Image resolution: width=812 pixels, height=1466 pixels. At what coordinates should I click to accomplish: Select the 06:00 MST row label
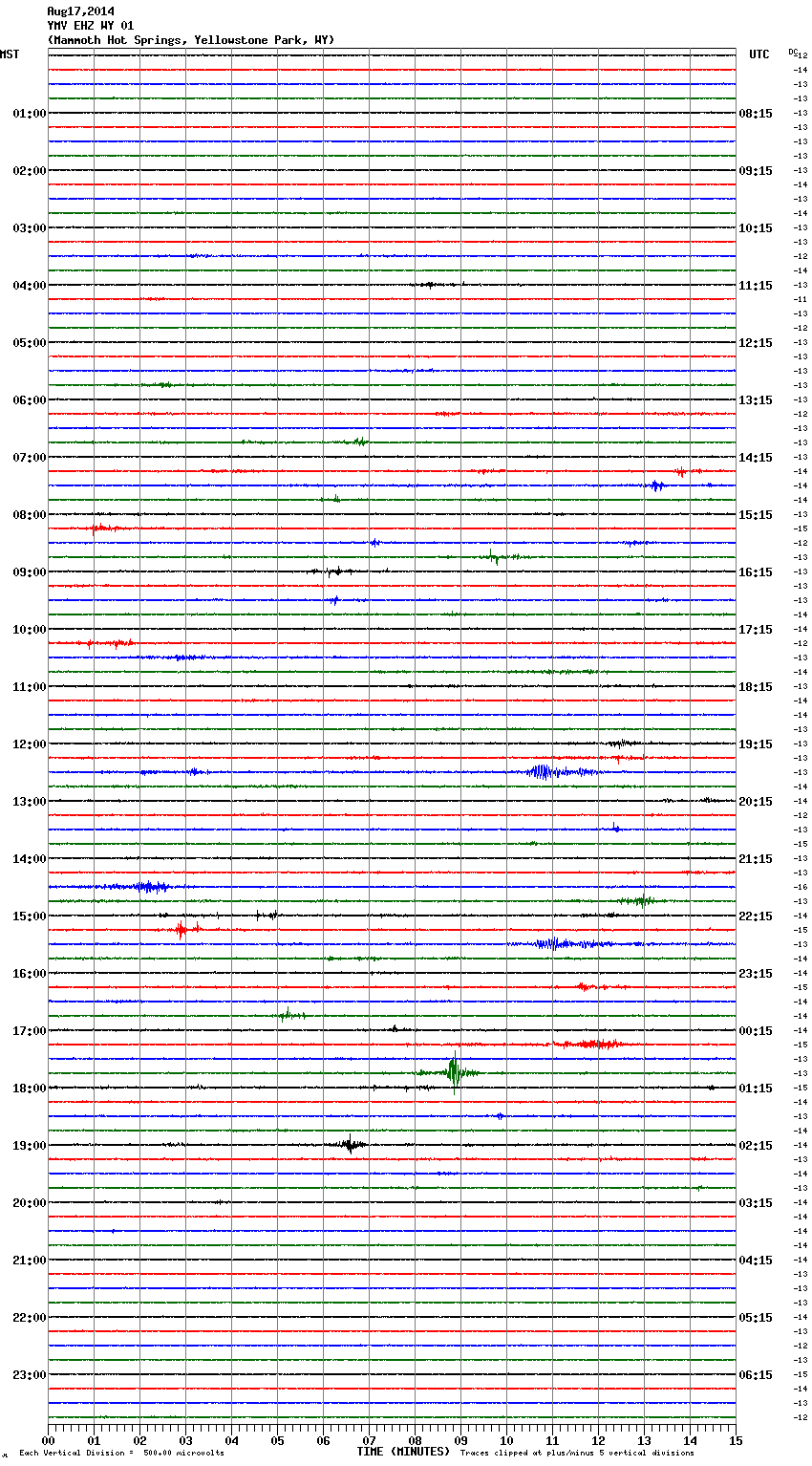click(x=30, y=400)
